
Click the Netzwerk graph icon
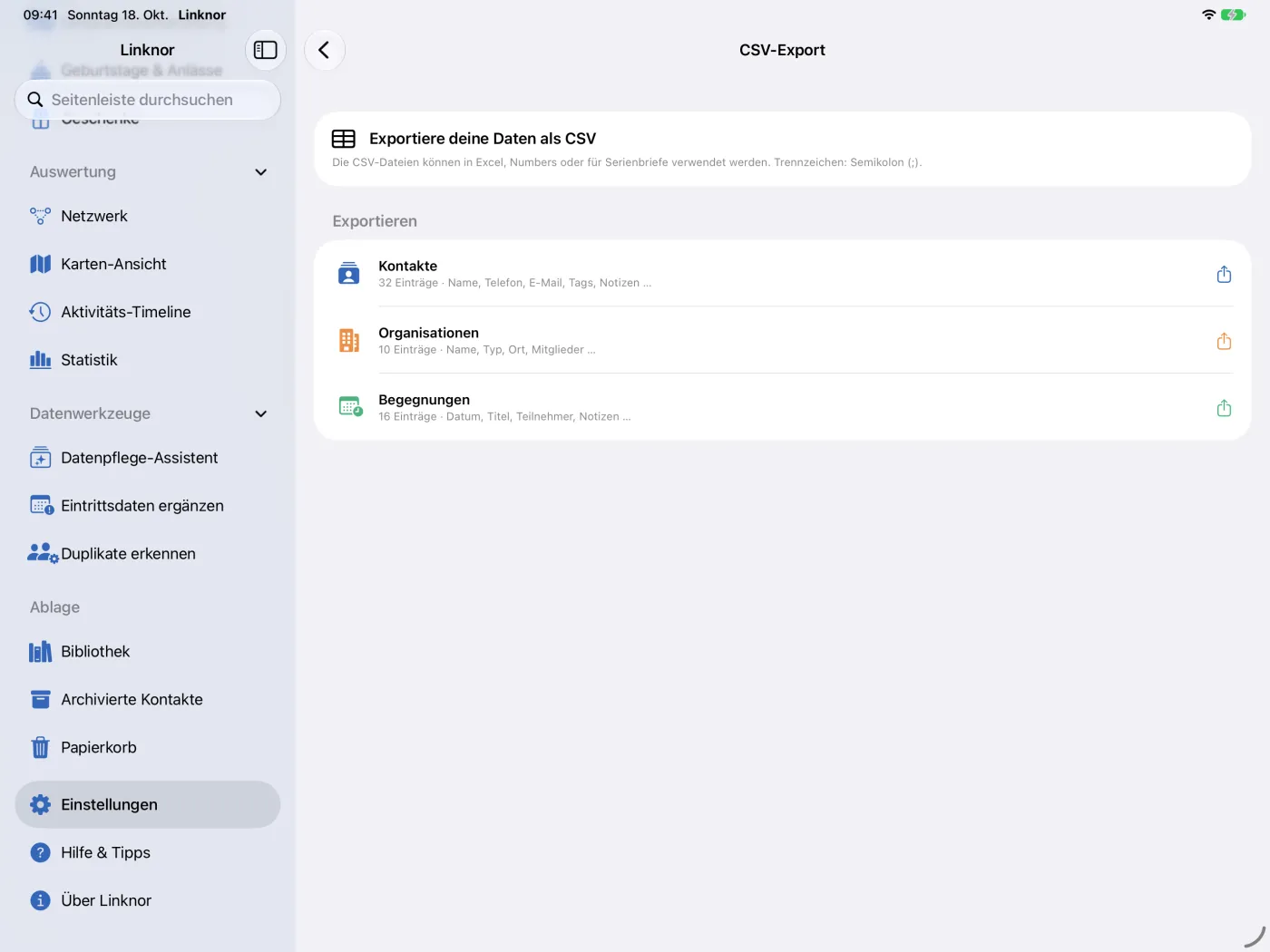(40, 216)
